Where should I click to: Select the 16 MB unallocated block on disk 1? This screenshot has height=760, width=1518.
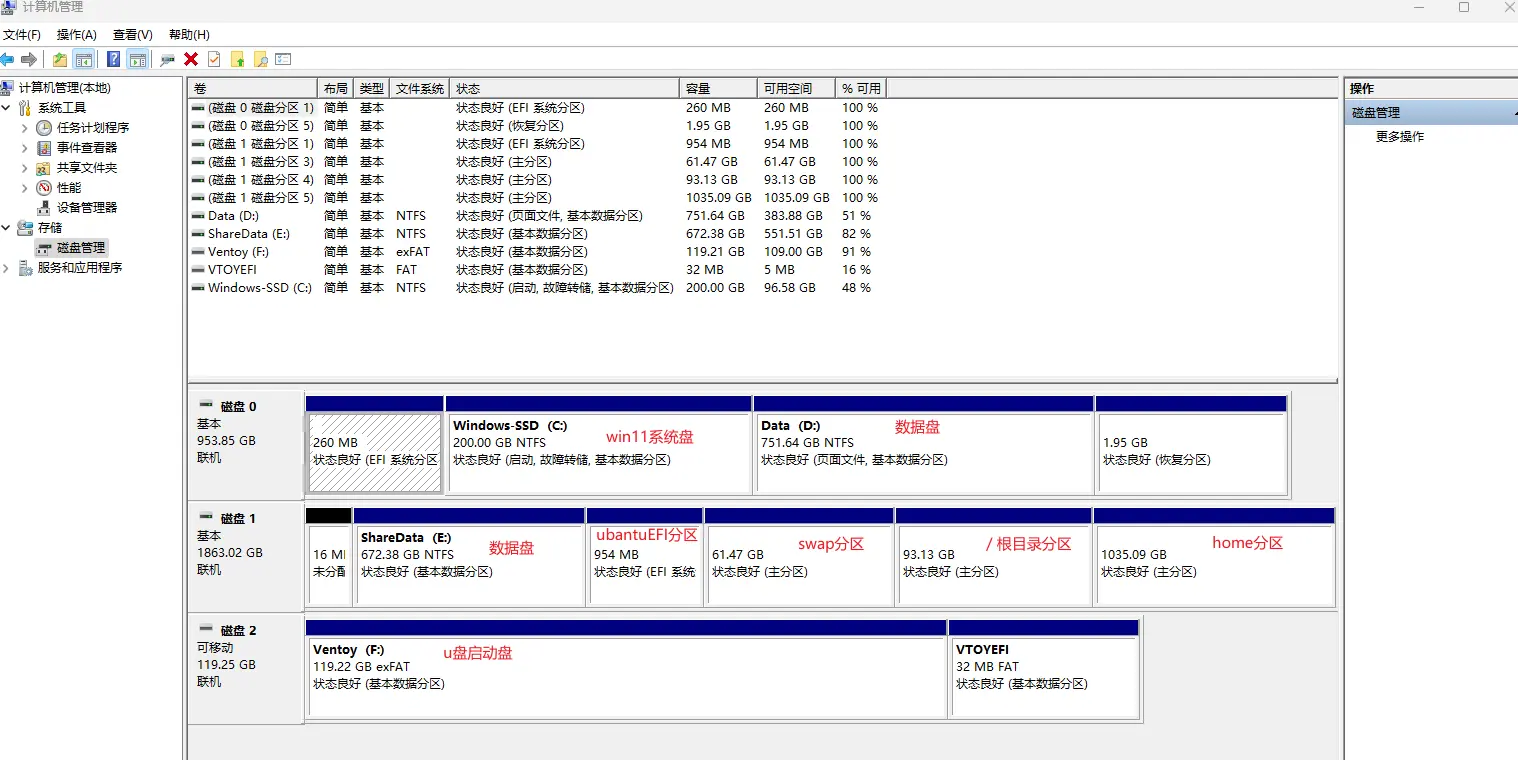click(329, 556)
